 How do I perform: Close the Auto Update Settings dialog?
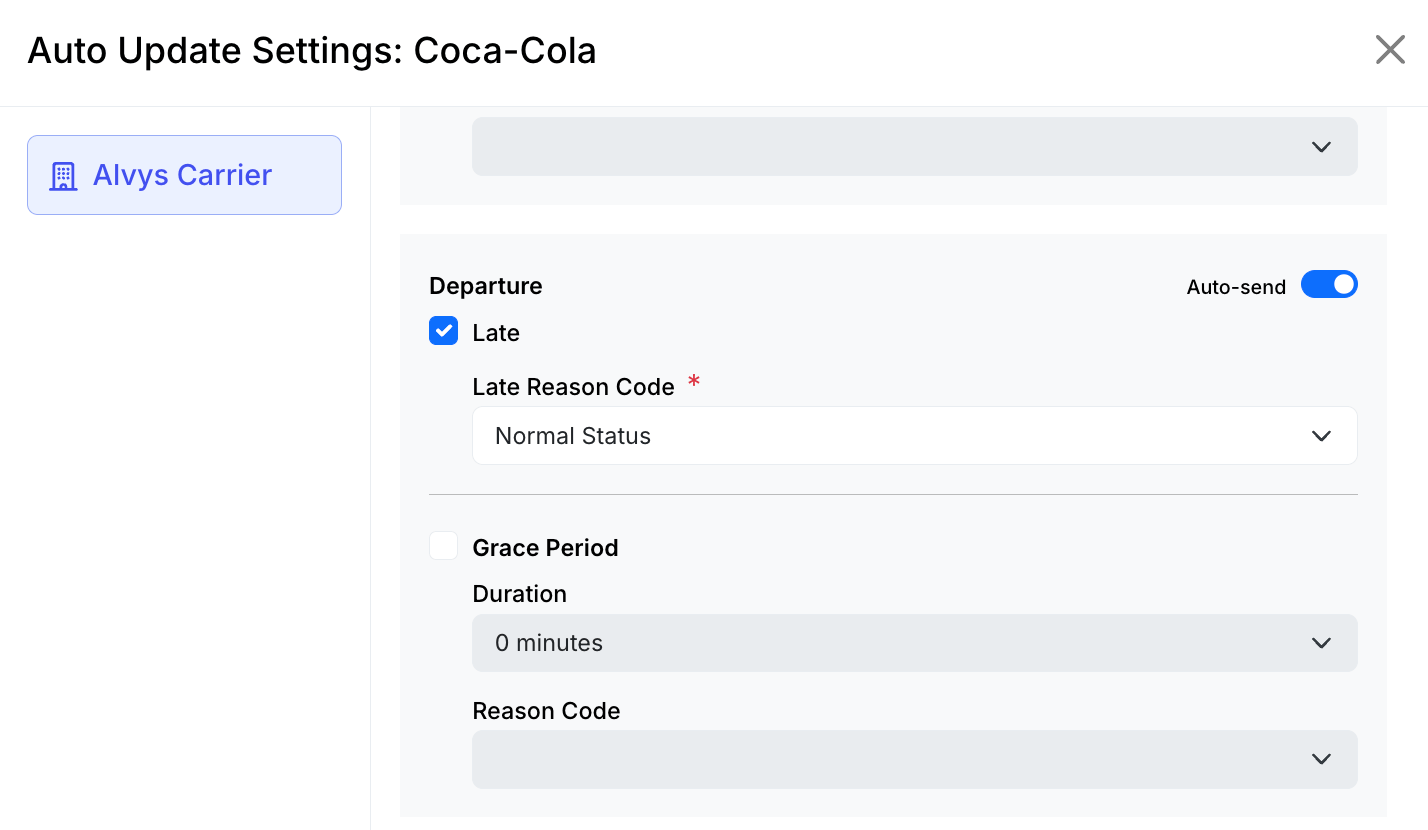(1390, 49)
